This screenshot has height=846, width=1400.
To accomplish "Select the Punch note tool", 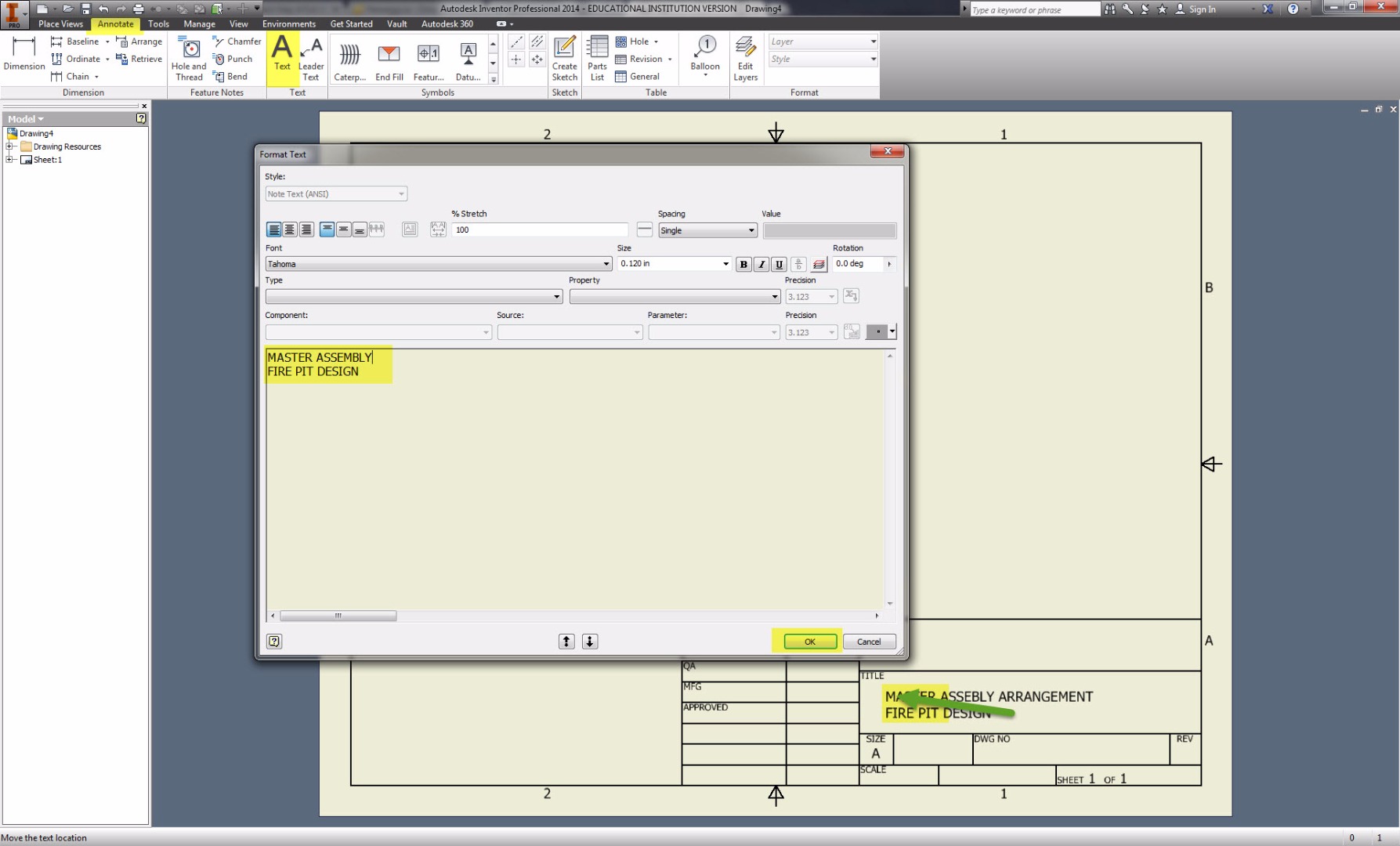I will click(233, 59).
